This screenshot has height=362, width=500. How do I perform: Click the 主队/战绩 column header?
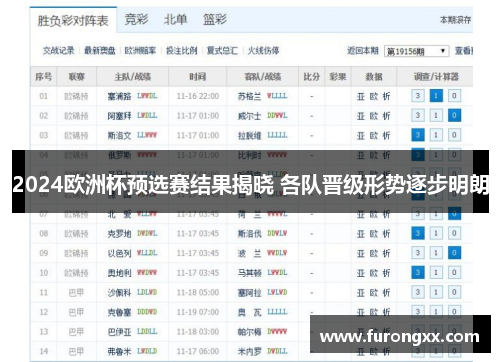pos(133,77)
